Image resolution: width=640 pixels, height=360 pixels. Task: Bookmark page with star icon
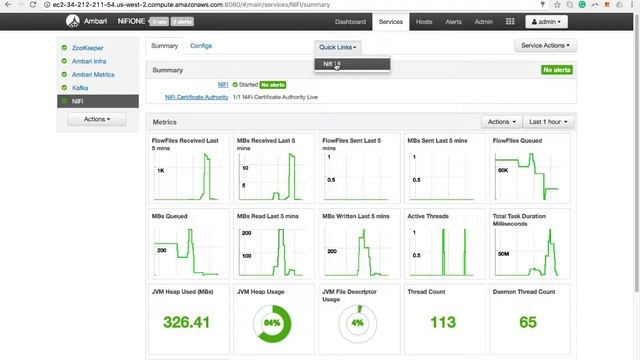(x=557, y=4)
